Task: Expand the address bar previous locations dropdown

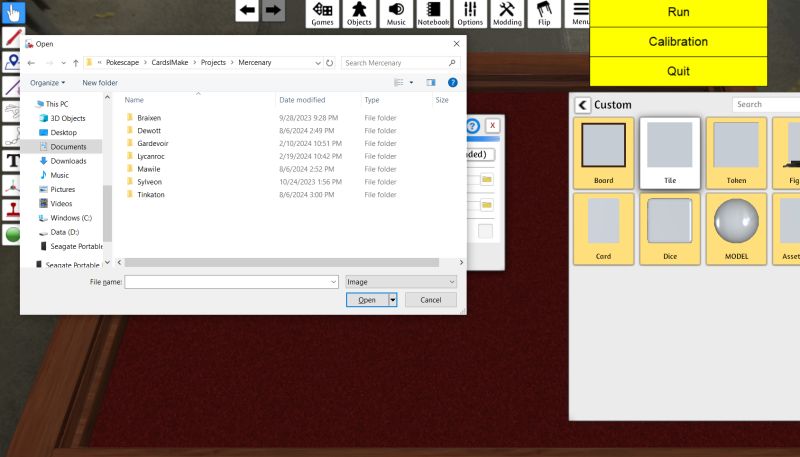Action: (x=318, y=63)
